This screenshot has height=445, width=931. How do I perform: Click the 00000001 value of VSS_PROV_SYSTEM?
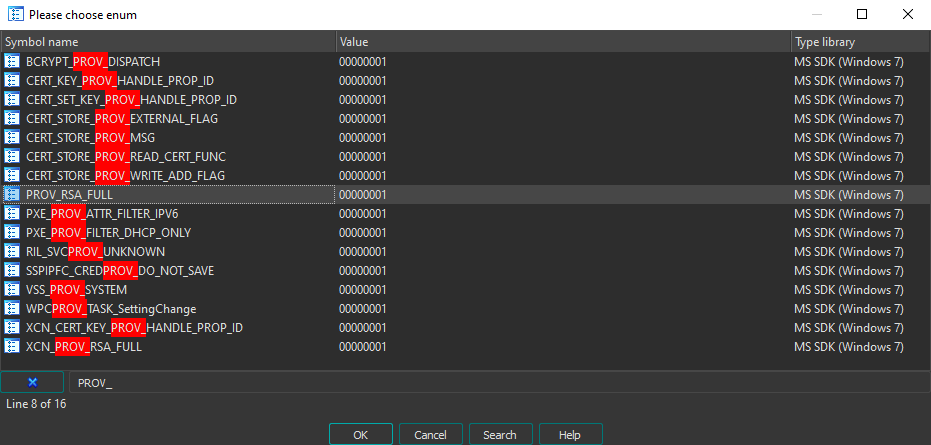pos(363,289)
